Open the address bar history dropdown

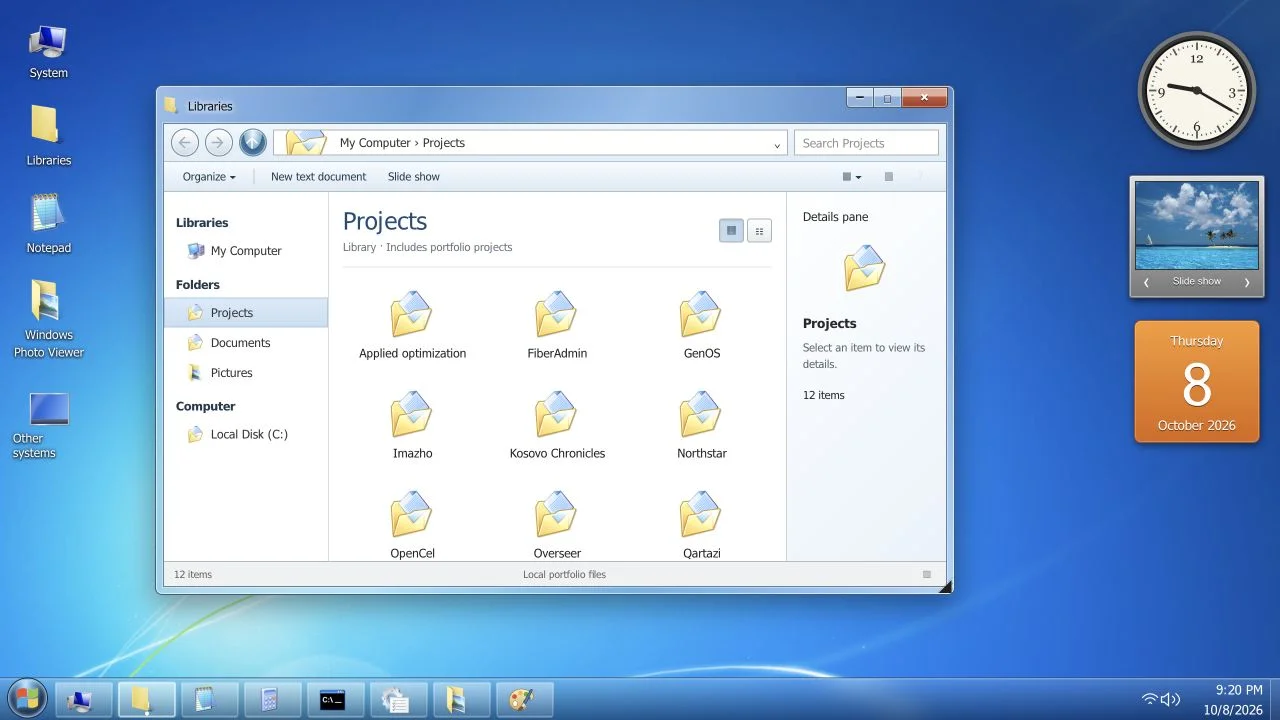777,144
